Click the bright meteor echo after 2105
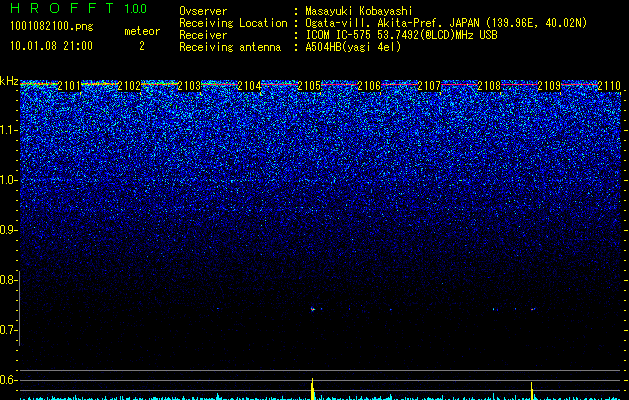The image size is (629, 400). [312, 309]
